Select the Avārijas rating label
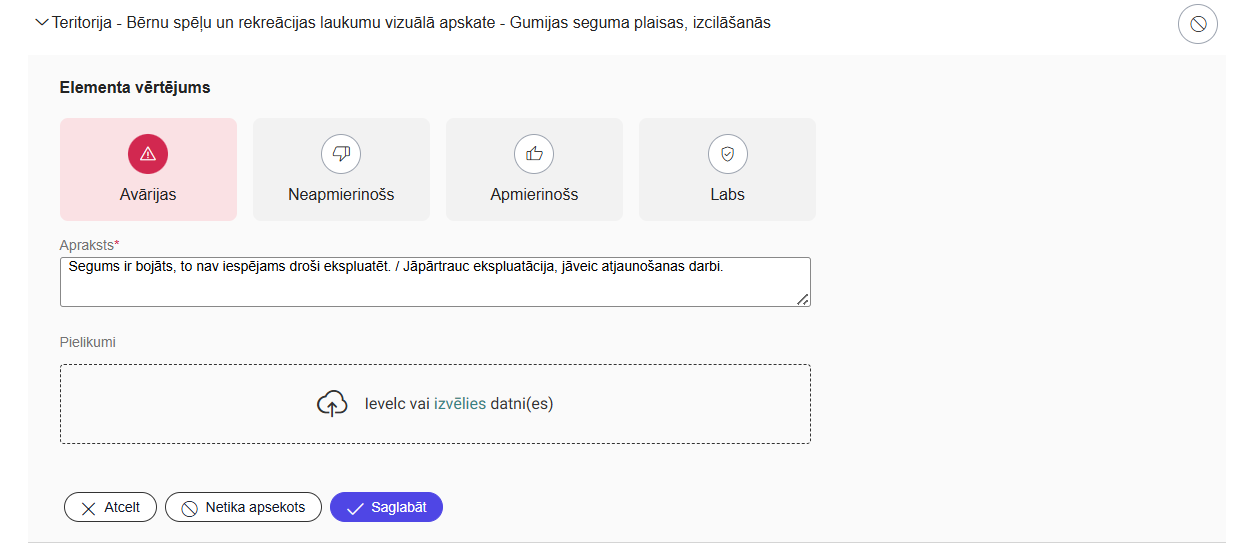Image resolution: width=1255 pixels, height=543 pixels. (148, 194)
